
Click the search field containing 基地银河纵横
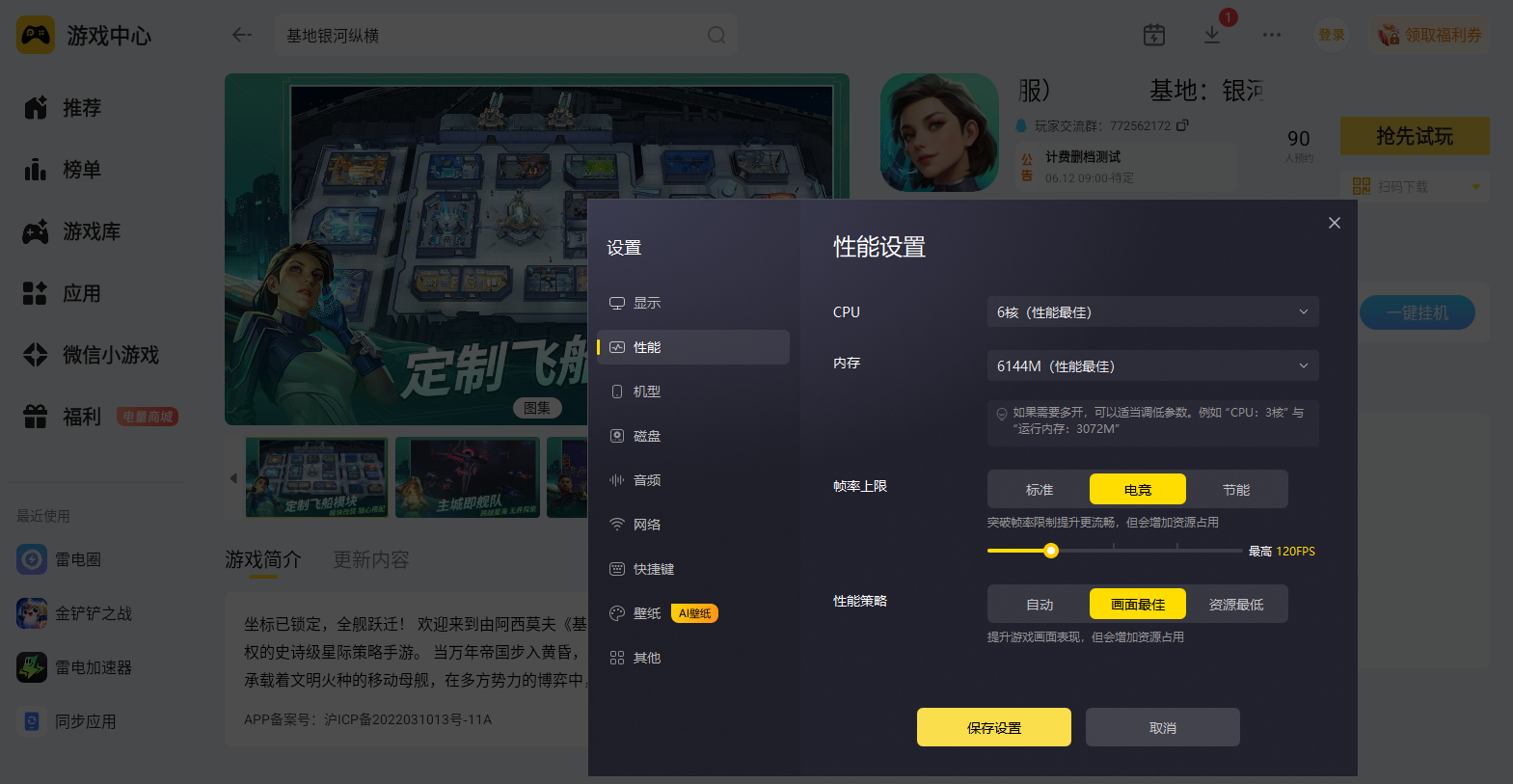506,36
